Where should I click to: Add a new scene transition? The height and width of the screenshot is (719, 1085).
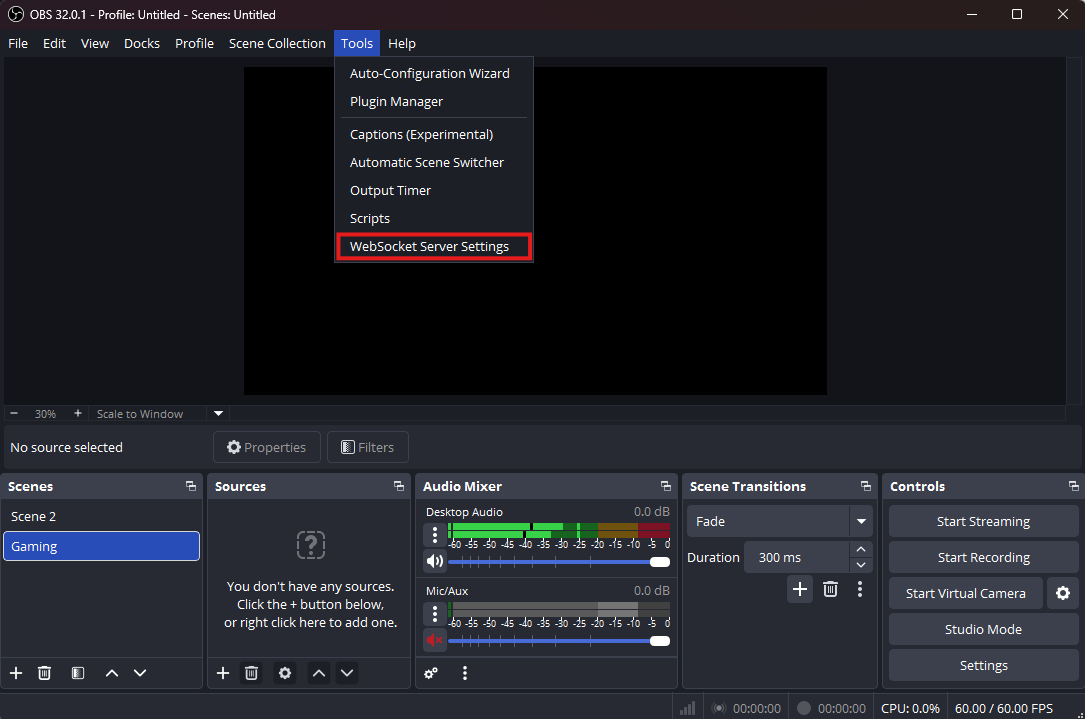pos(799,589)
